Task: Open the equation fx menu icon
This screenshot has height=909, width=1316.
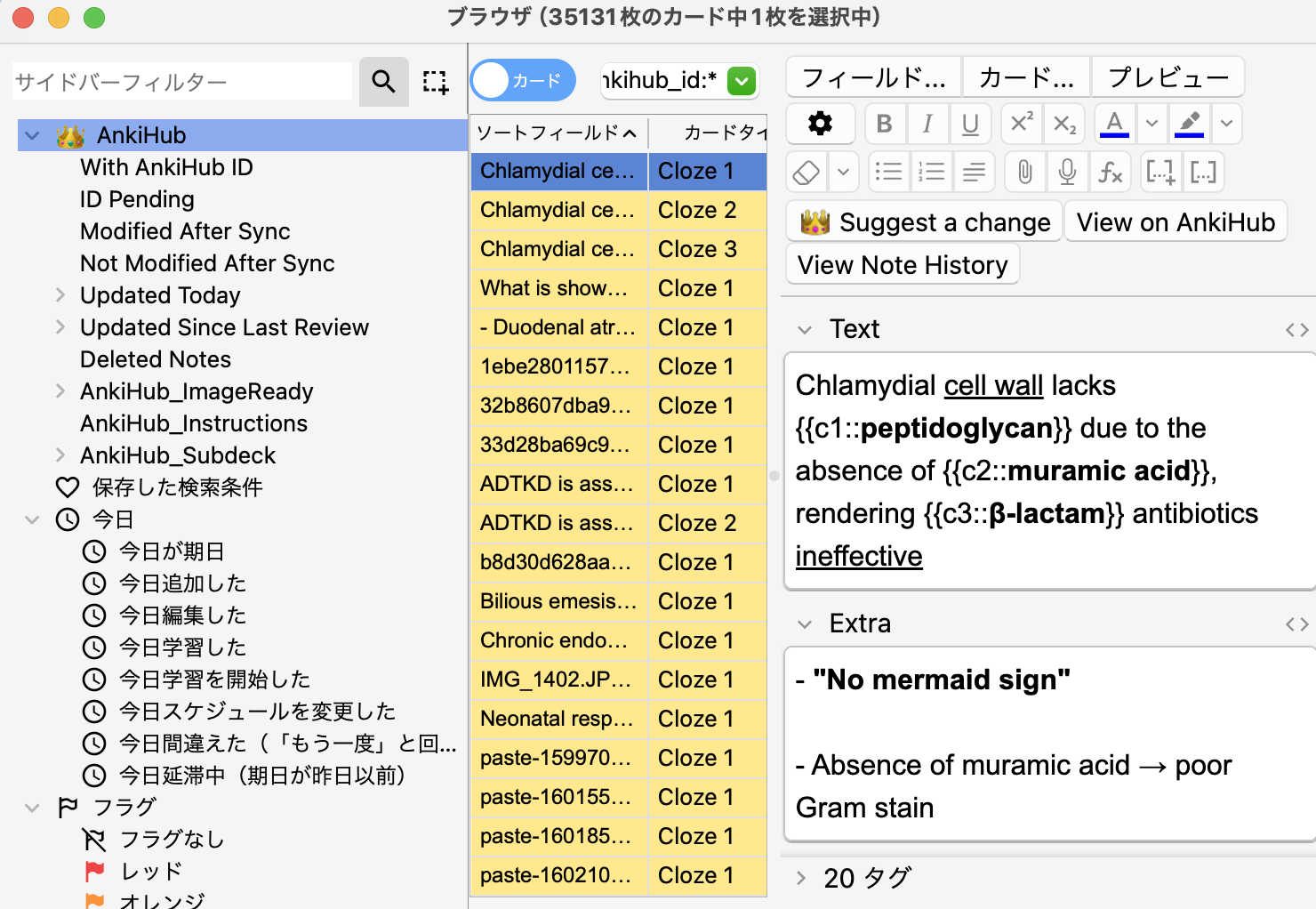Action: pos(1110,172)
